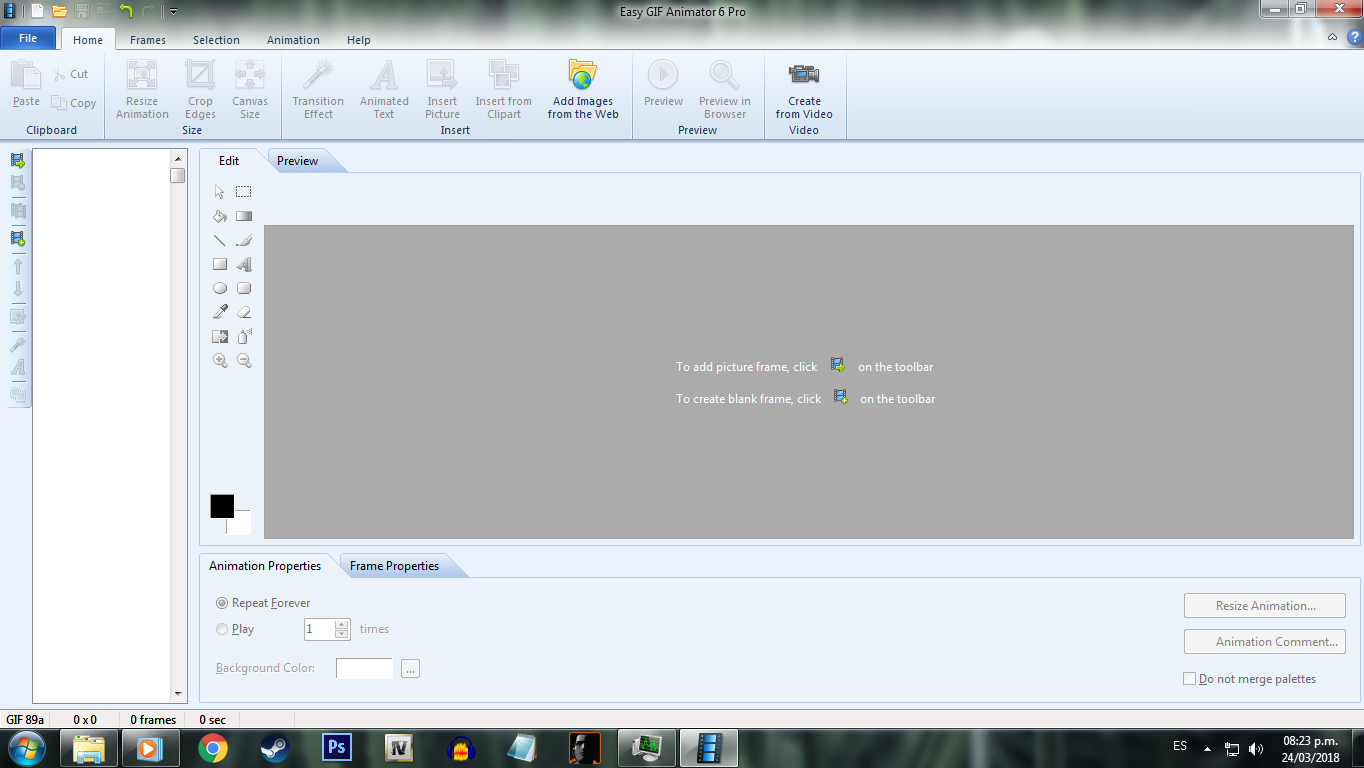Select the line drawing tool

click(x=220, y=240)
